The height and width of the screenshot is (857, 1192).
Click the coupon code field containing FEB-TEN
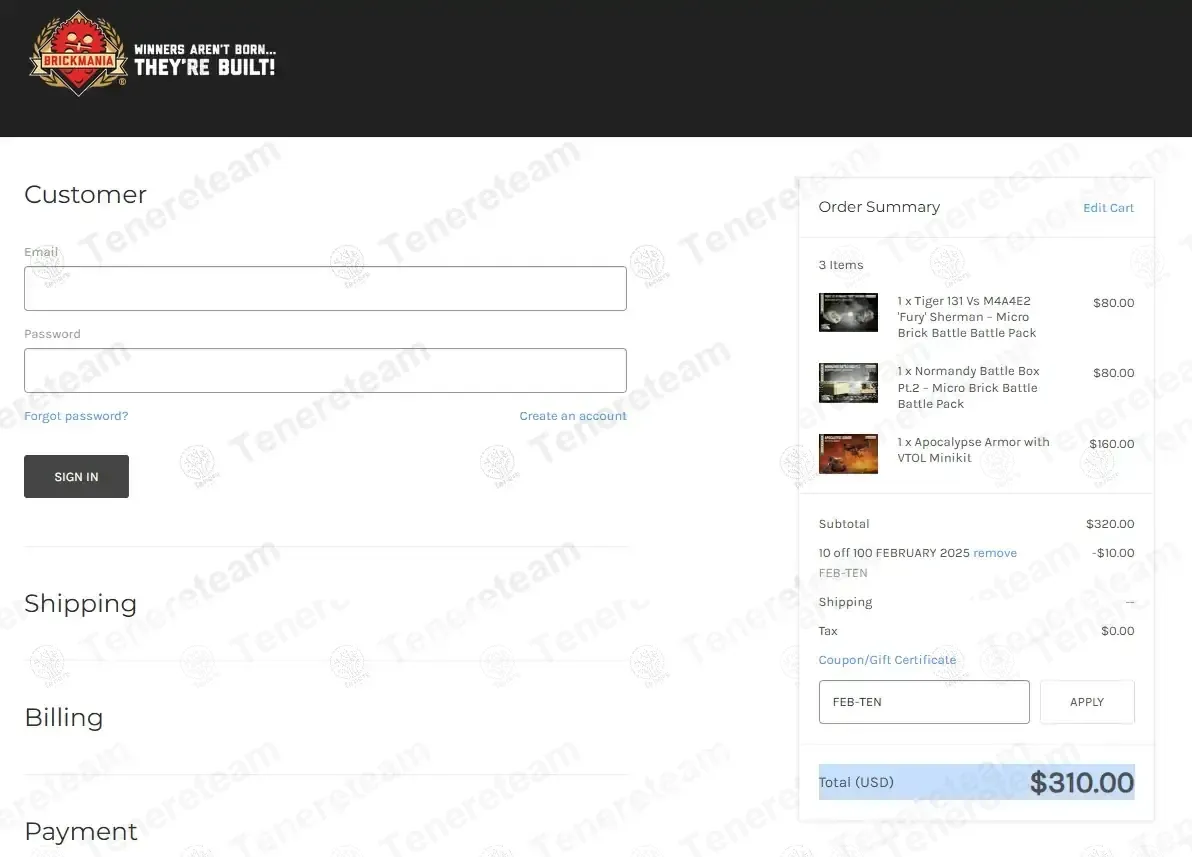[924, 702]
